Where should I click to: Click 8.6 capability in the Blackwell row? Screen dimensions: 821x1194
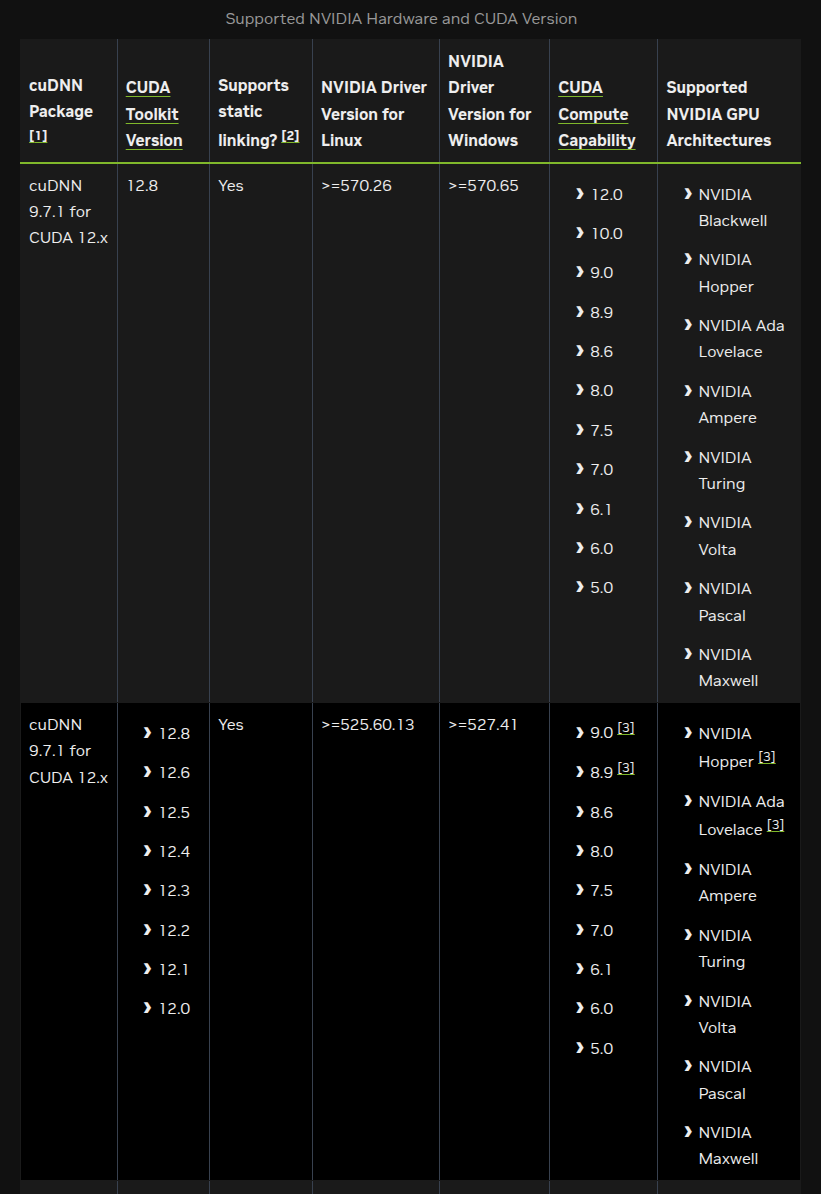602,352
